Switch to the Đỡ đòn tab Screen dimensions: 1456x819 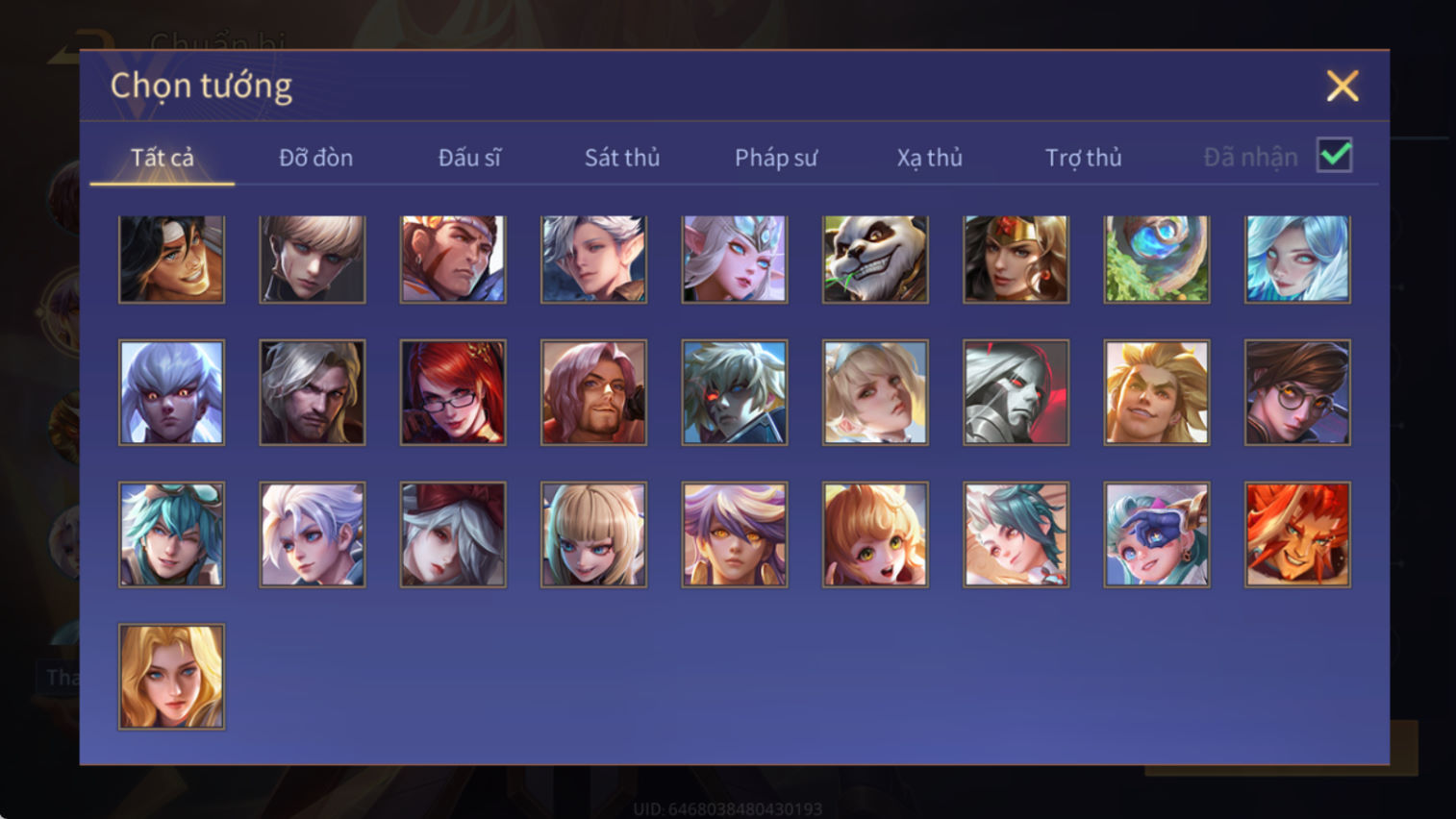315,158
